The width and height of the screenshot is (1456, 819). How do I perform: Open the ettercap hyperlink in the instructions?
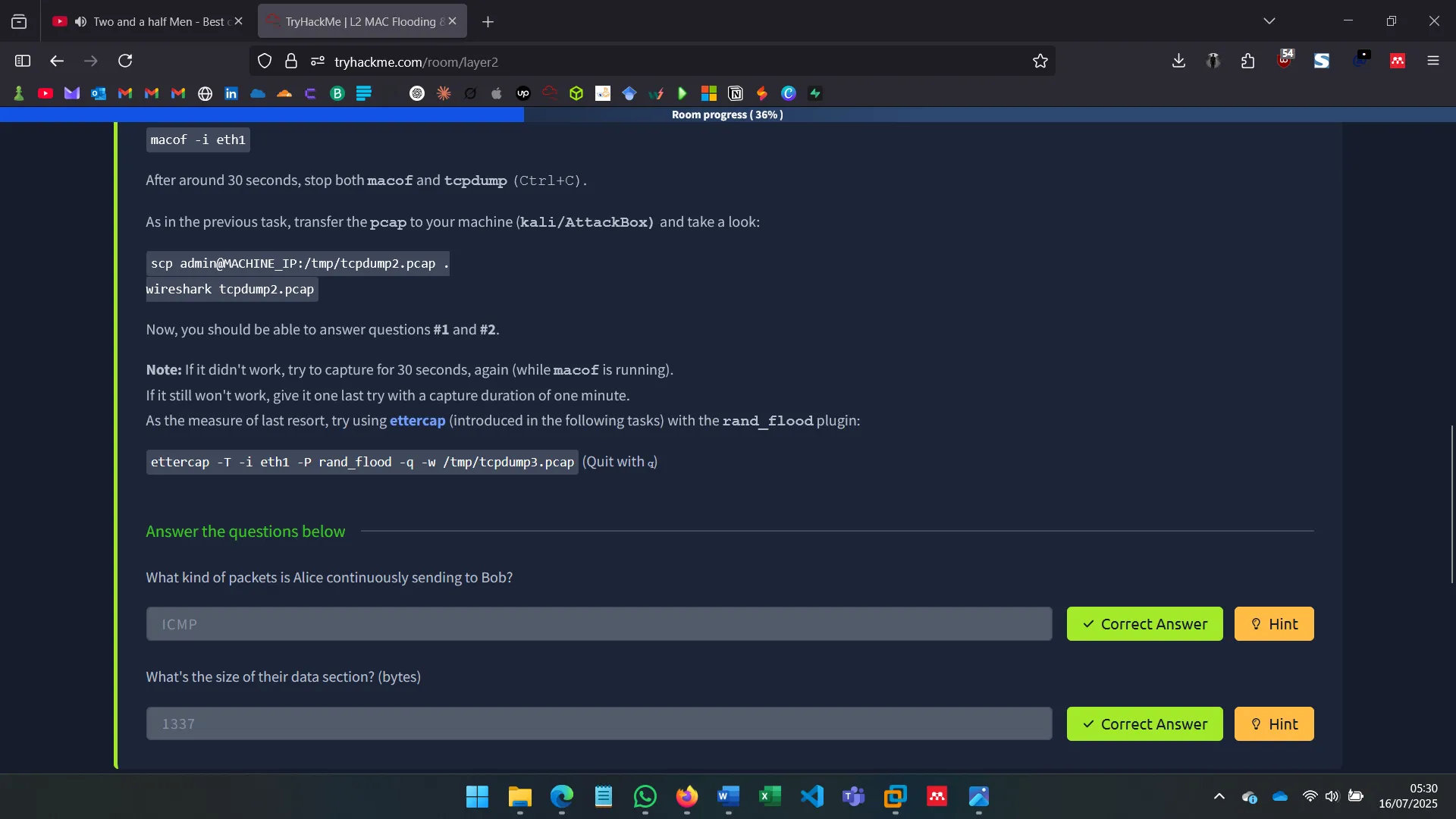417,422
